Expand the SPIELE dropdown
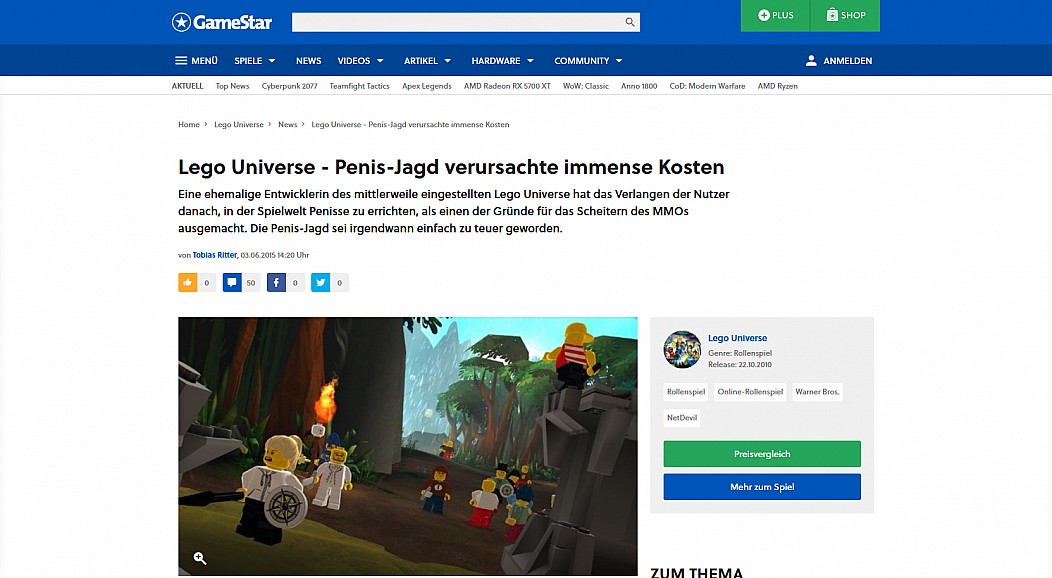Screen dimensions: 1052x578 click(x=255, y=60)
